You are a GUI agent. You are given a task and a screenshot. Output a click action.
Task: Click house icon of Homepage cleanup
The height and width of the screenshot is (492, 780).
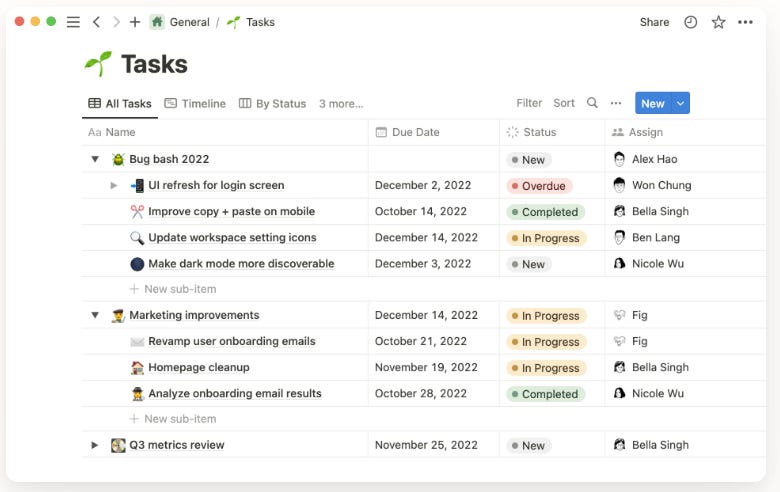pyautogui.click(x=137, y=368)
